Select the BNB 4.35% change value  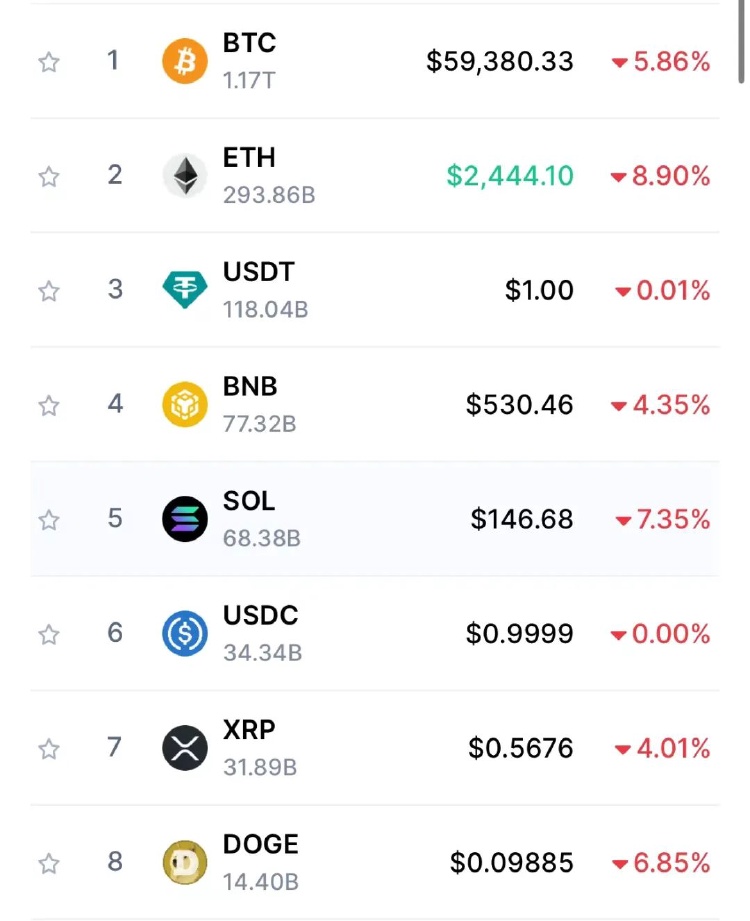click(x=660, y=405)
